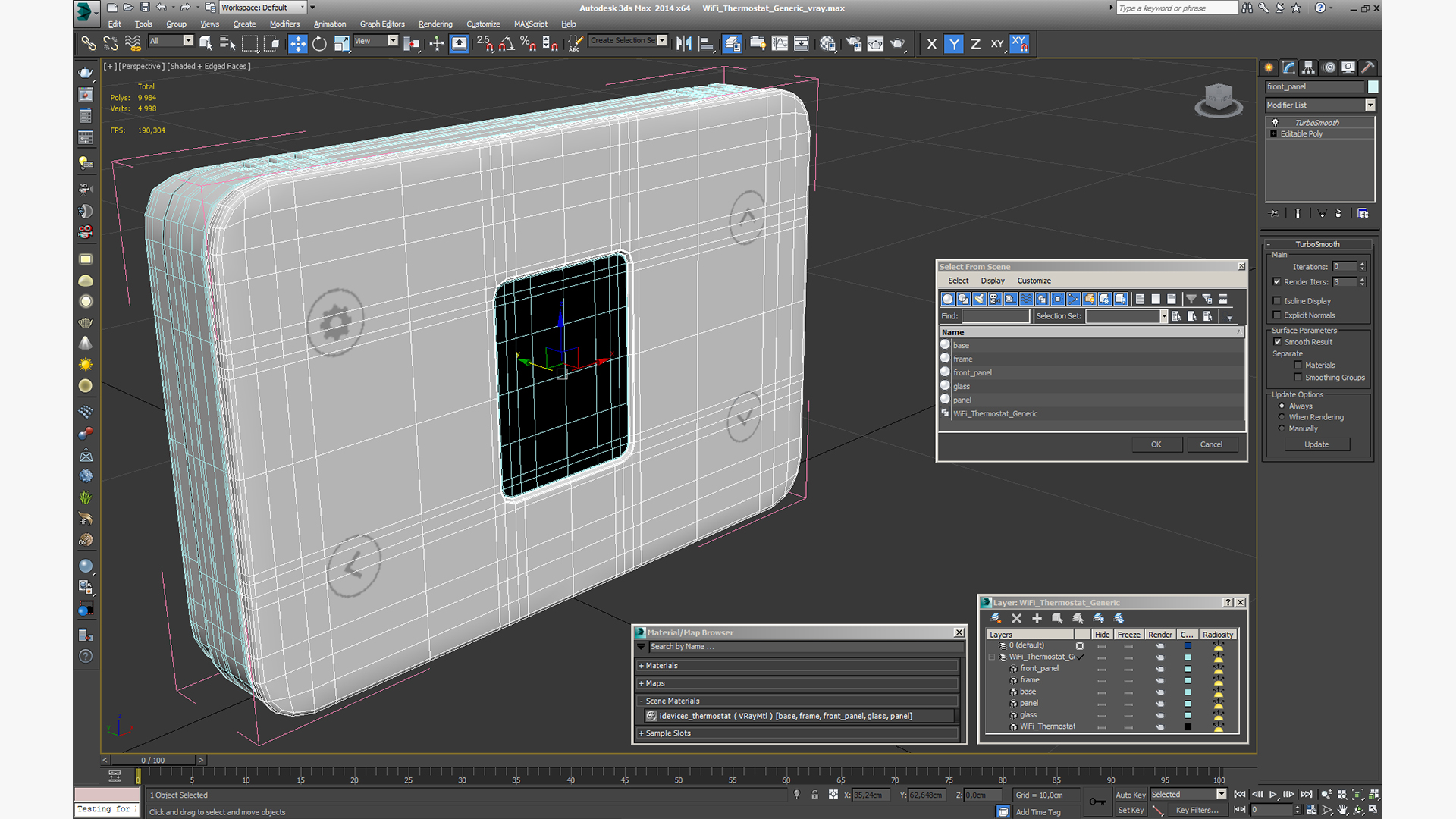This screenshot has height=819, width=1456.
Task: Select the Rotate tool in main toolbar
Action: click(319, 44)
